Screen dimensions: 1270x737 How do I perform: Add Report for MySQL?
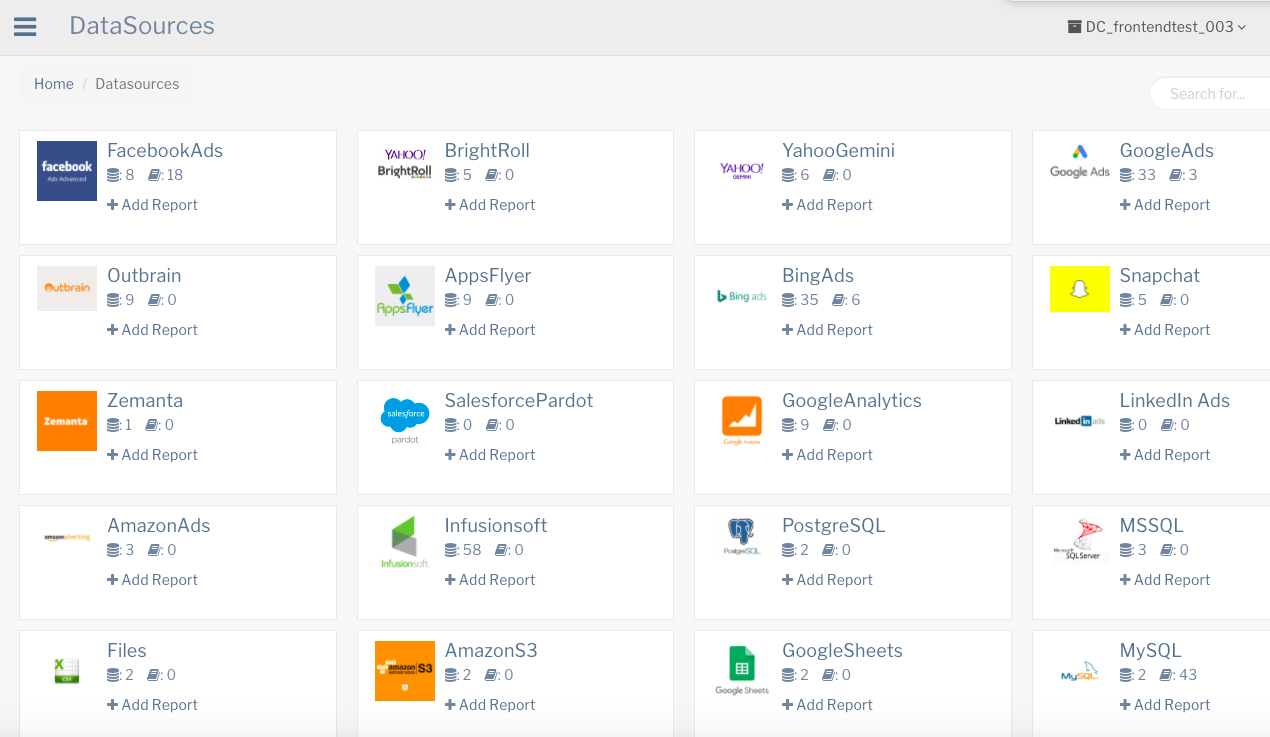tap(1165, 705)
